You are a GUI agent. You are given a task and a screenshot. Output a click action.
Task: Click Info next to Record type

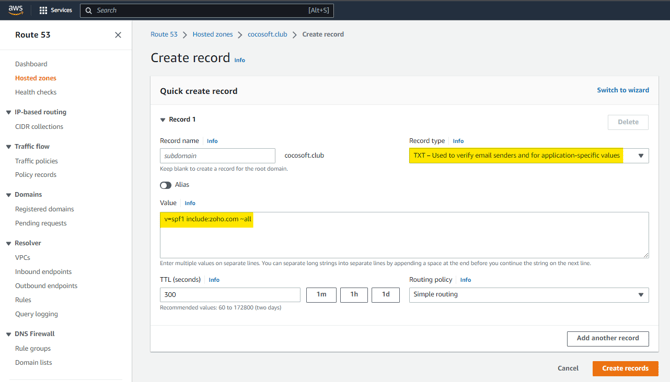point(458,141)
